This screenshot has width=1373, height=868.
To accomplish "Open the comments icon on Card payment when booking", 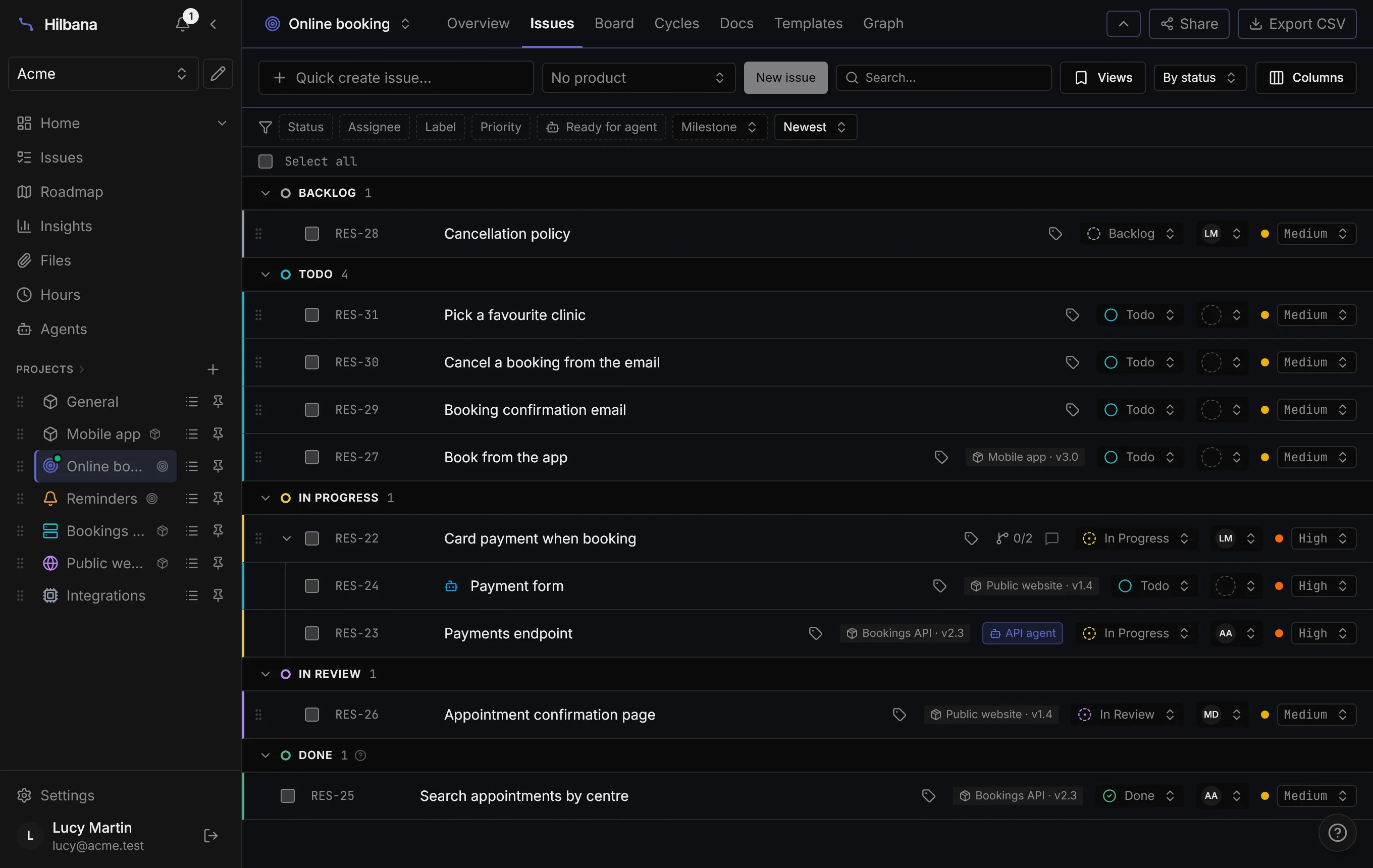I will click(1052, 538).
